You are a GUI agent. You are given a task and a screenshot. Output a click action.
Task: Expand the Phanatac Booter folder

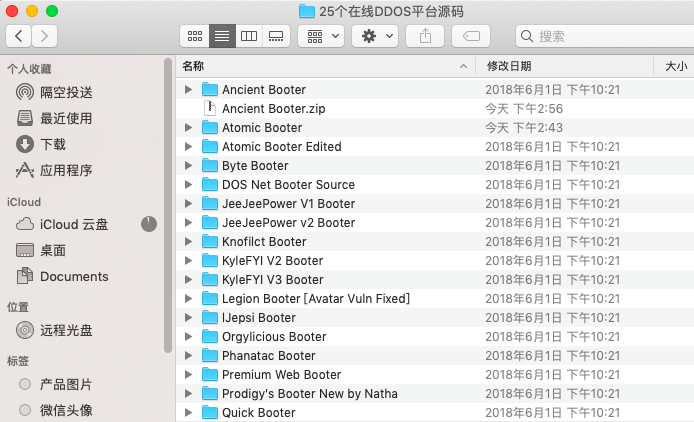tap(189, 356)
